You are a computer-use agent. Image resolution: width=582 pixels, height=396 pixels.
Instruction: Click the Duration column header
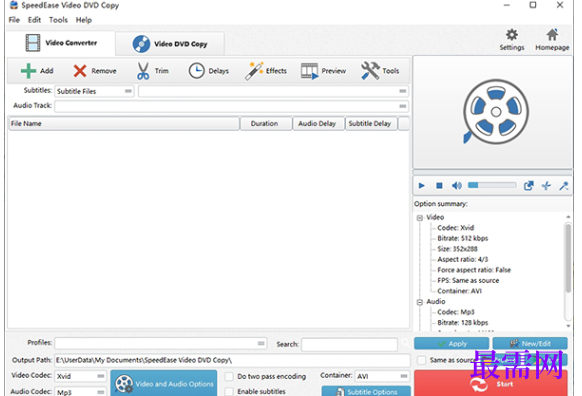pyautogui.click(x=266, y=124)
